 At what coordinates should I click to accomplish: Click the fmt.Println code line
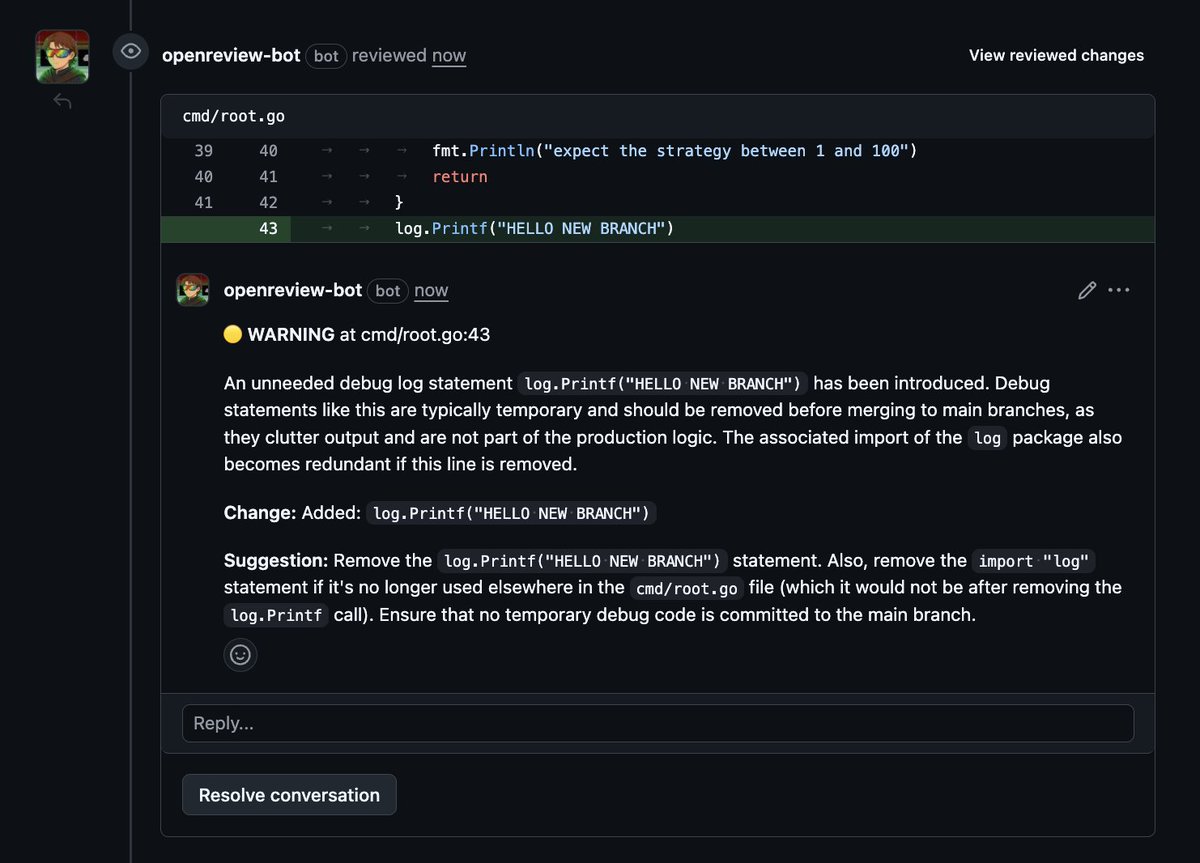pyautogui.click(x=675, y=151)
